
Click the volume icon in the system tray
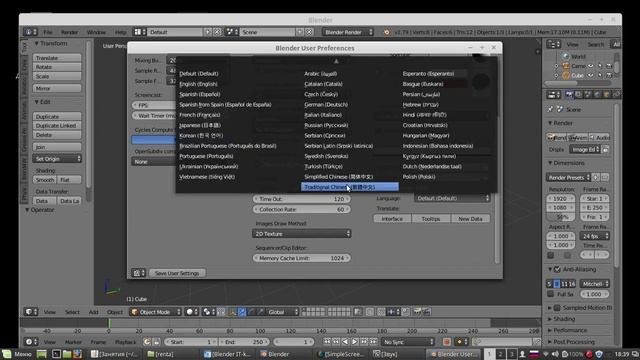pyautogui.click(x=556, y=354)
